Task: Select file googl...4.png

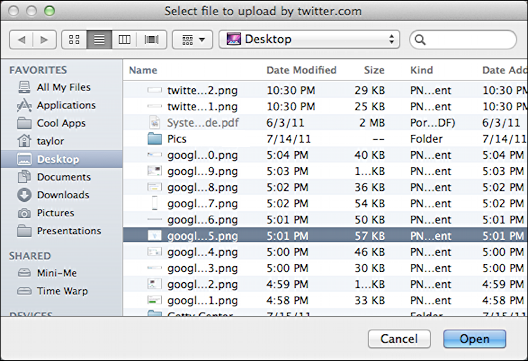Action: [x=325, y=252]
